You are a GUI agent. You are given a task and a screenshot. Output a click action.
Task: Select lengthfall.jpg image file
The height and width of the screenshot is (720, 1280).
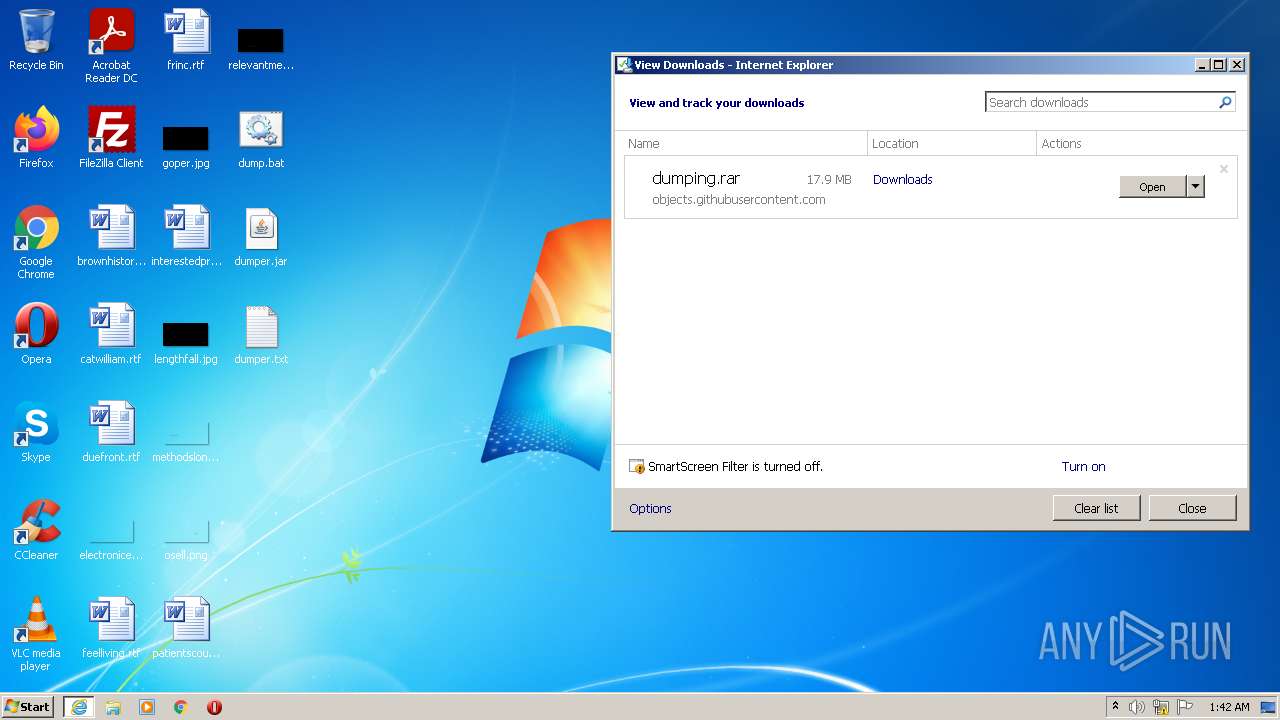[x=186, y=342]
